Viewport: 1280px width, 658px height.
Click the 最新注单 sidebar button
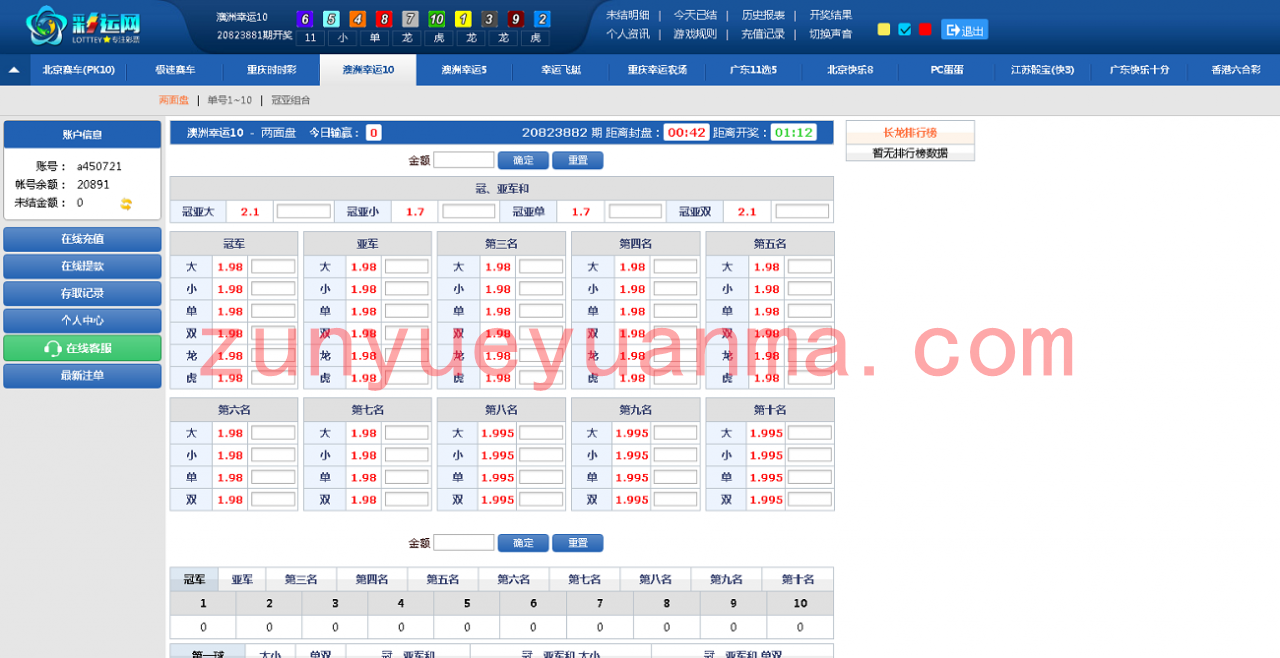coord(82,375)
